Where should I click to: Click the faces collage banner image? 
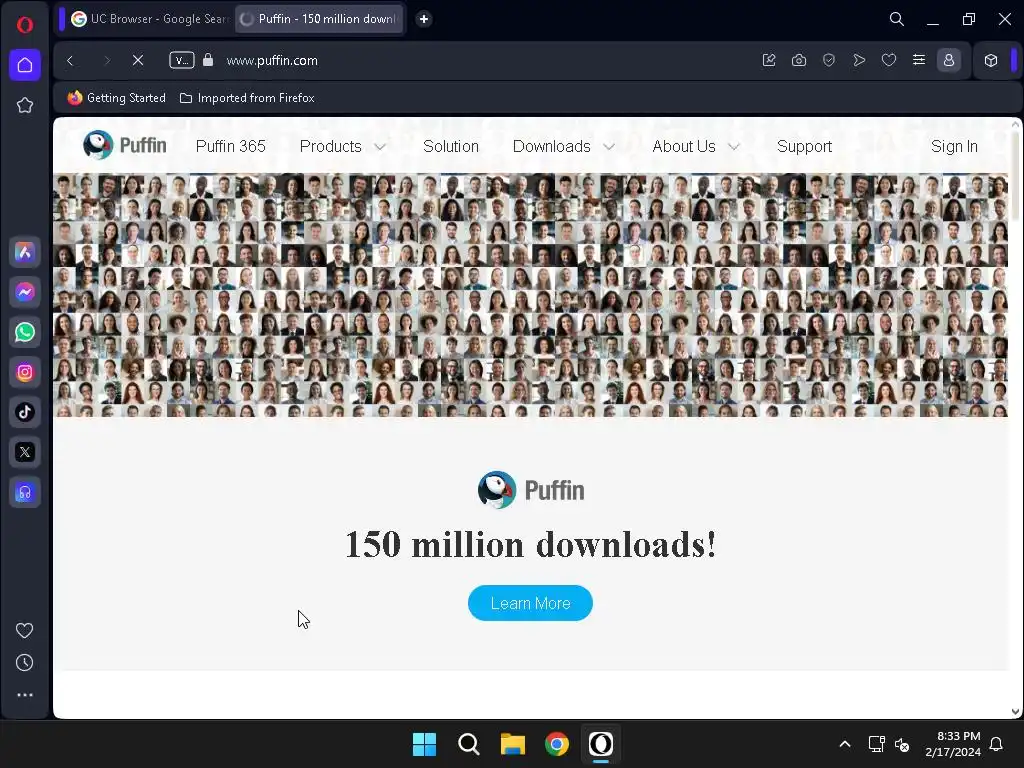530,295
